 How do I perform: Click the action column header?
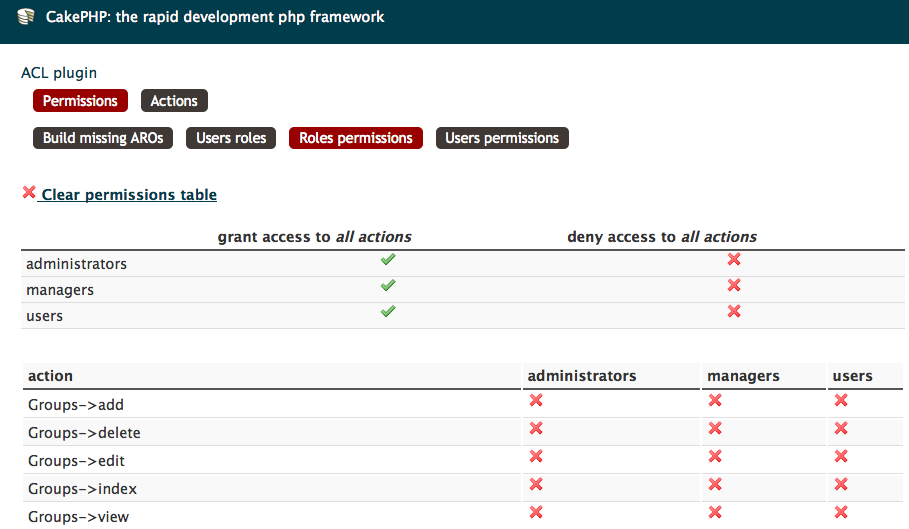click(x=50, y=375)
